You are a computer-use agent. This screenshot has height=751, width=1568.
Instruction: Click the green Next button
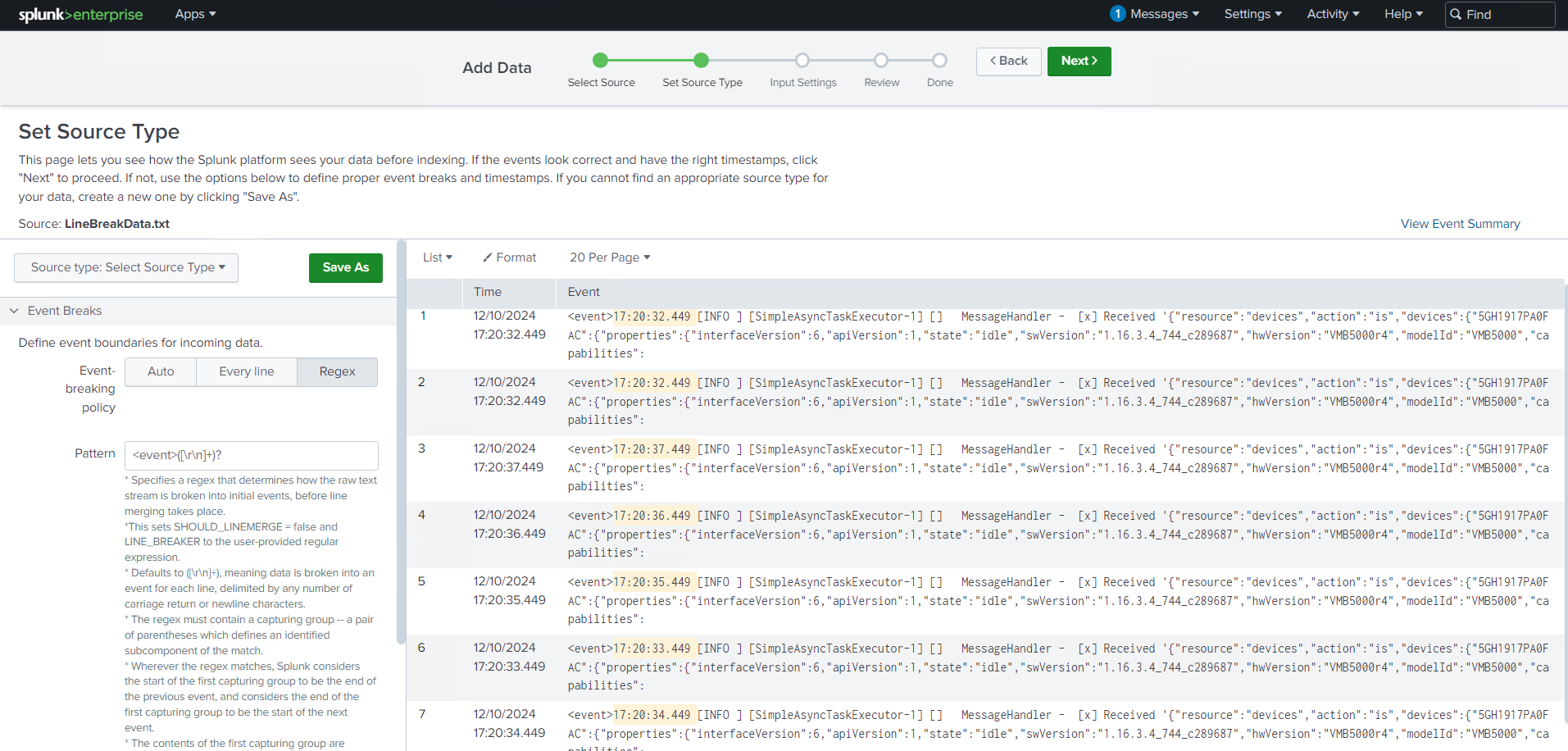tap(1079, 61)
